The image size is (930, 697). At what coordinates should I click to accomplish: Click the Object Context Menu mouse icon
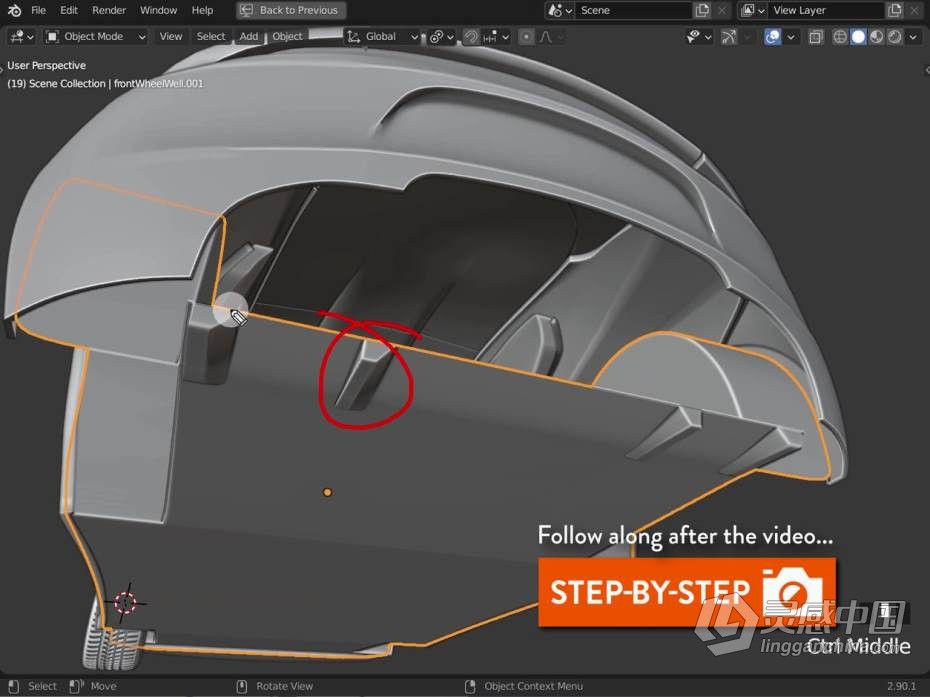(470, 686)
